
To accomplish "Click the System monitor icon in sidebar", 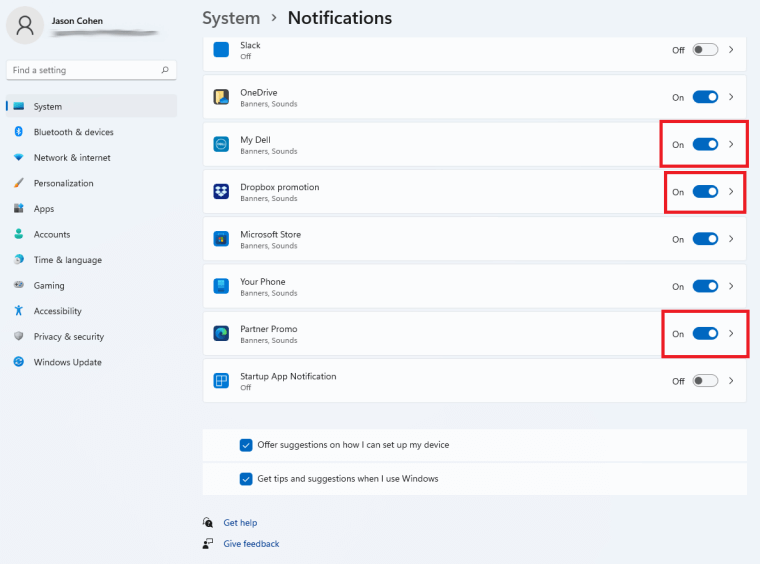I will pyautogui.click(x=18, y=106).
